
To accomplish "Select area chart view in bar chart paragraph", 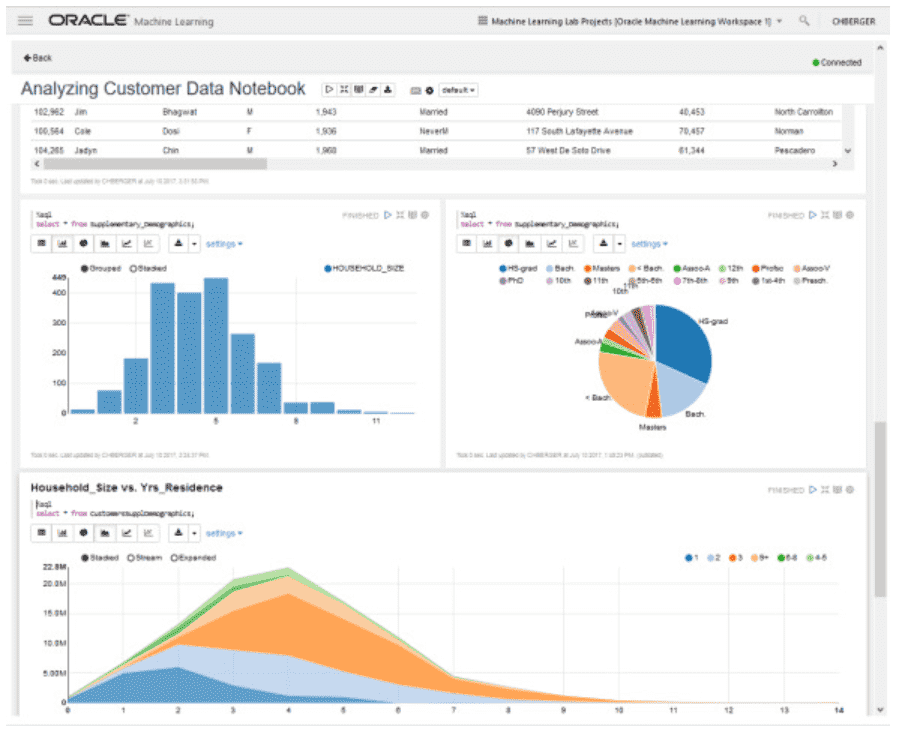I will [105, 244].
